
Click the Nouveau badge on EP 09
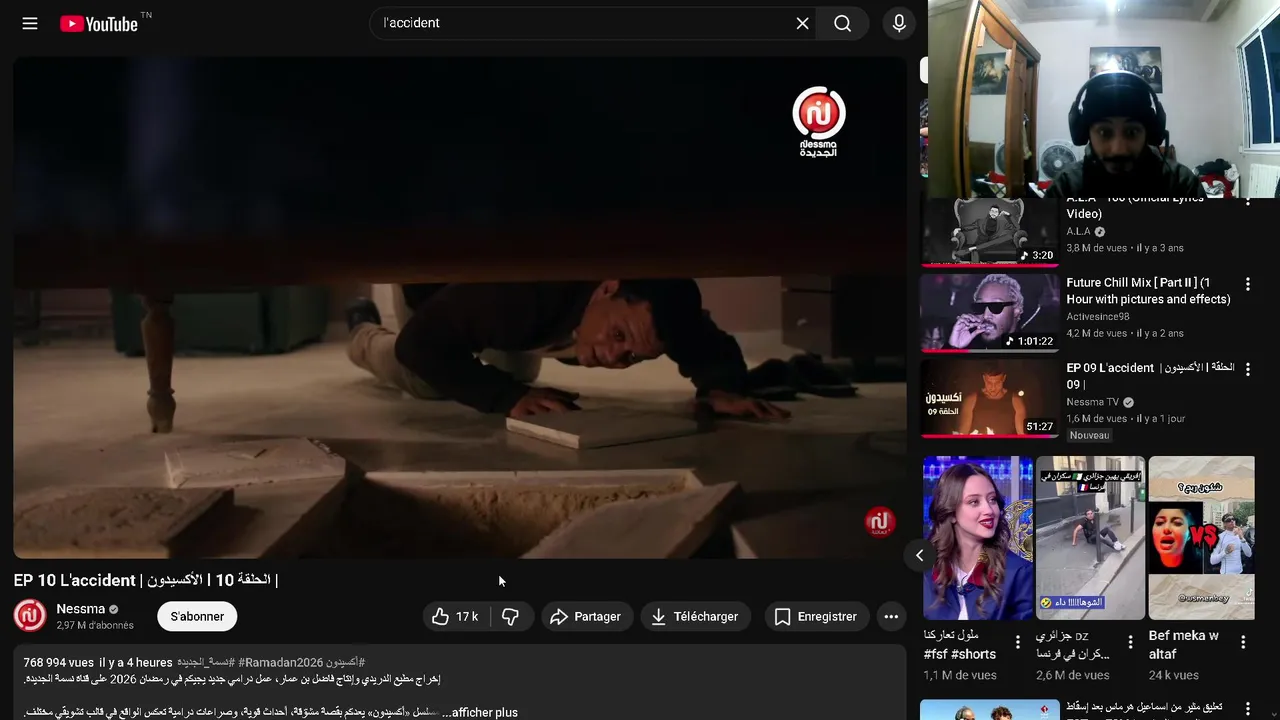[x=1089, y=435]
